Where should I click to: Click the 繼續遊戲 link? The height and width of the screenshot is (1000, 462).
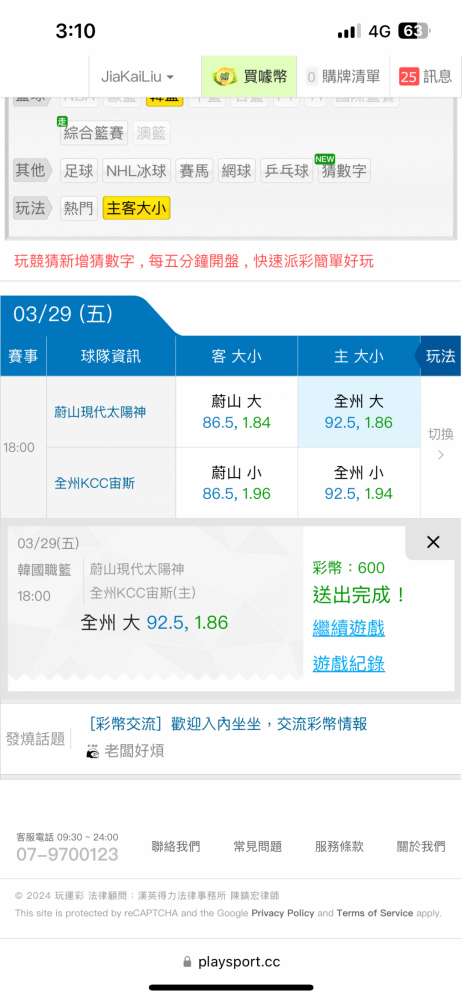(x=348, y=629)
